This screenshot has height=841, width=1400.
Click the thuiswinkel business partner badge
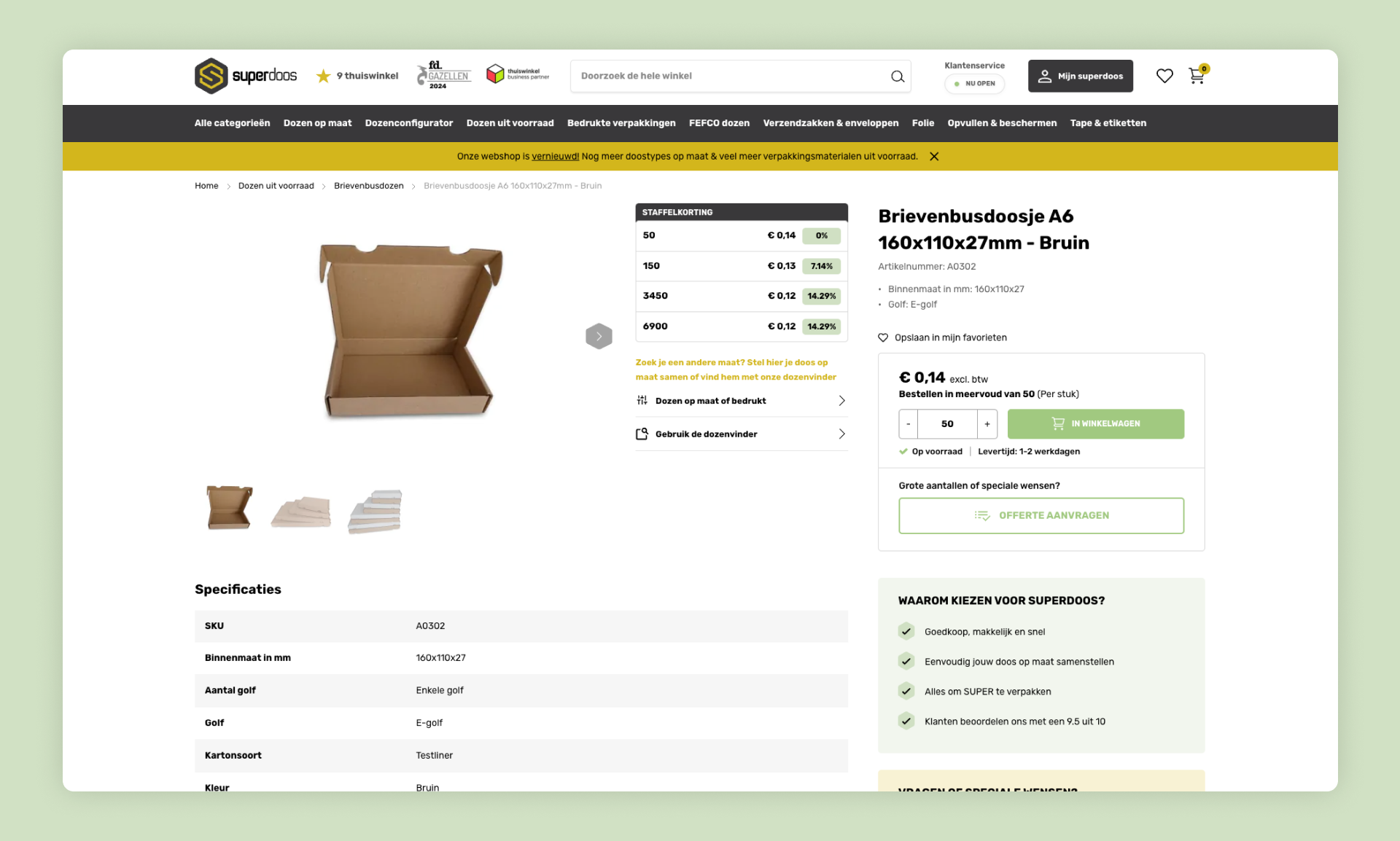coord(518,74)
